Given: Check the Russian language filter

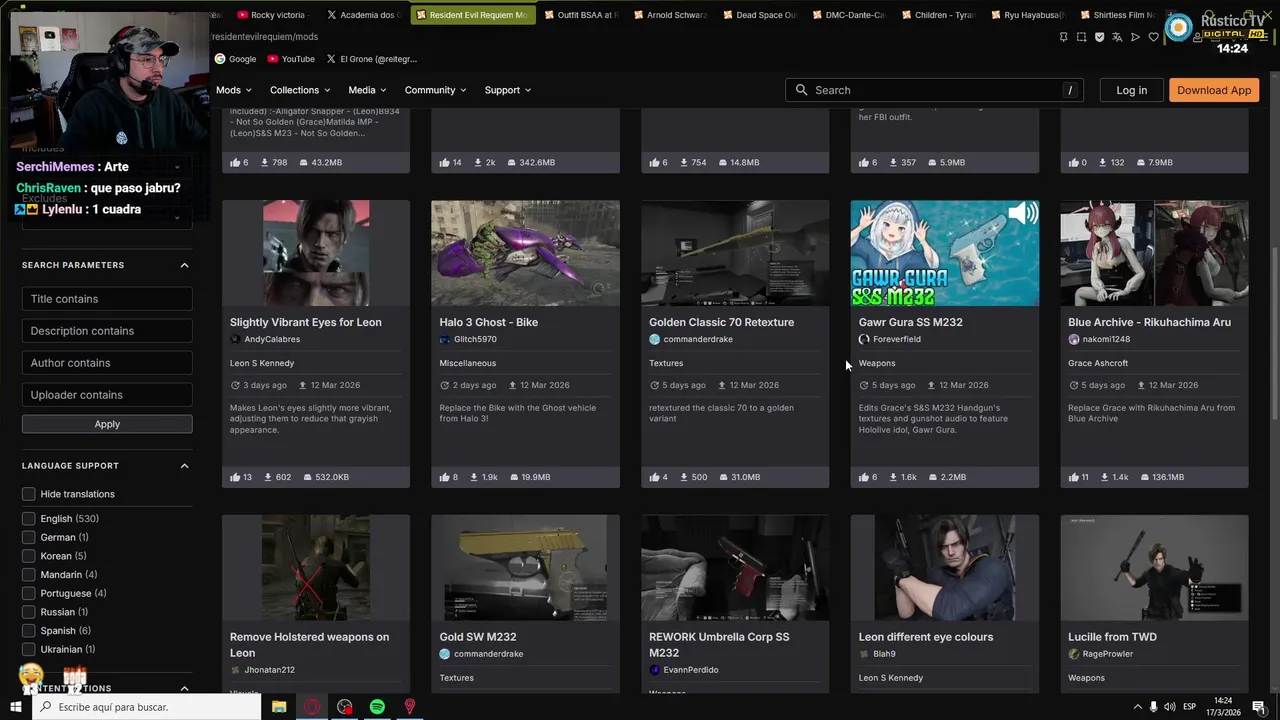Looking at the screenshot, I should click(x=29, y=612).
